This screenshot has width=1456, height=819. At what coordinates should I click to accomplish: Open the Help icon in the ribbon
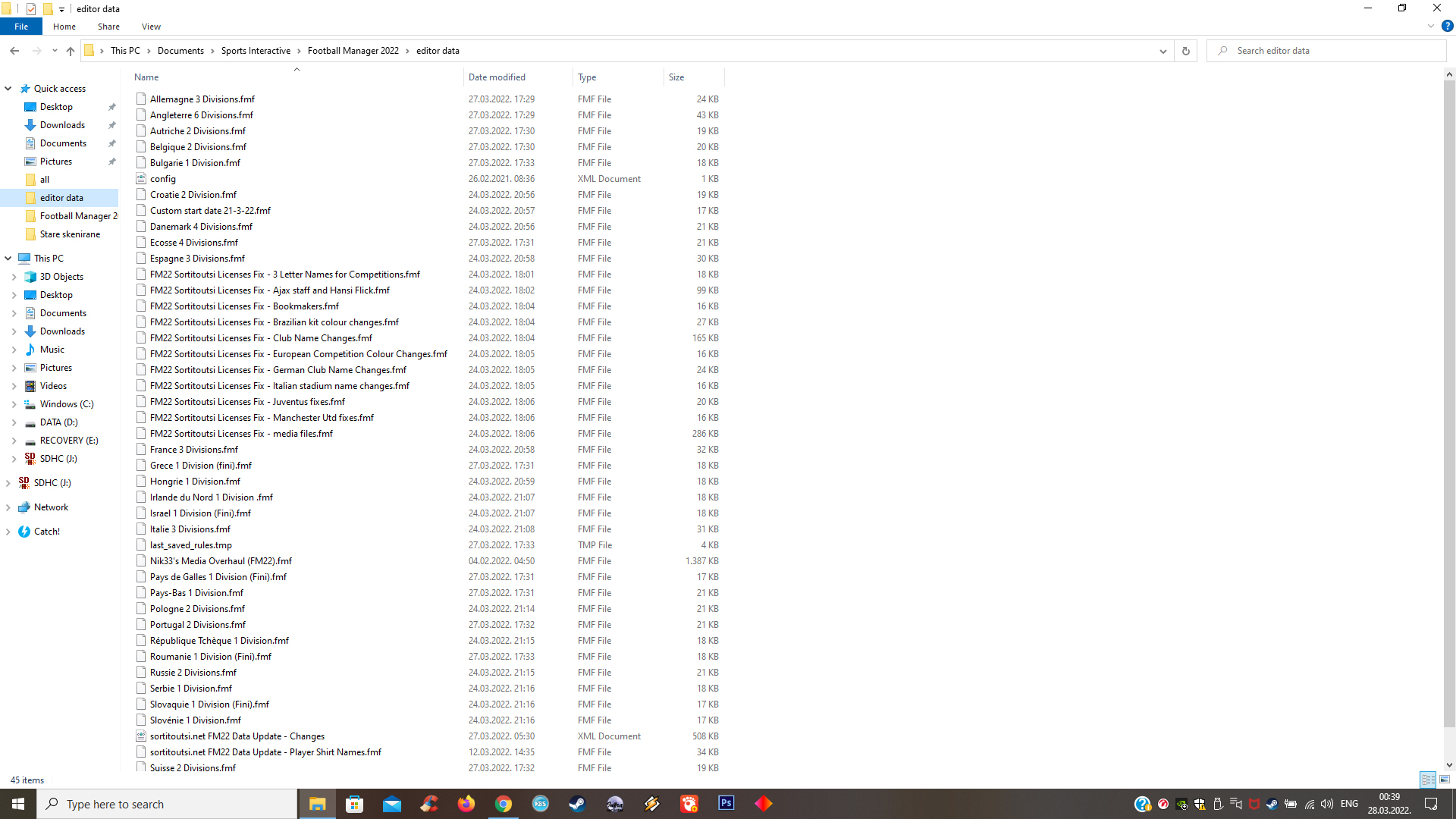tap(1448, 26)
